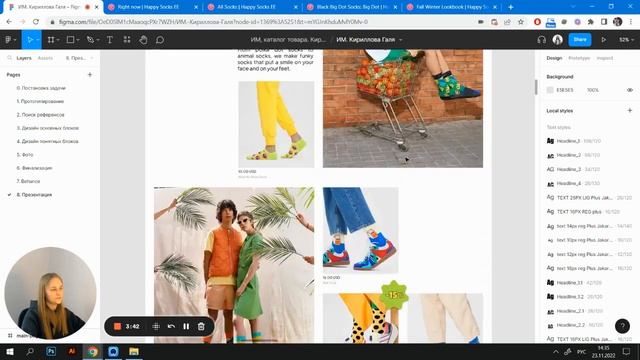Expand the Move tool options arrow
Viewport: 640px width, 360px height.
tap(37, 40)
